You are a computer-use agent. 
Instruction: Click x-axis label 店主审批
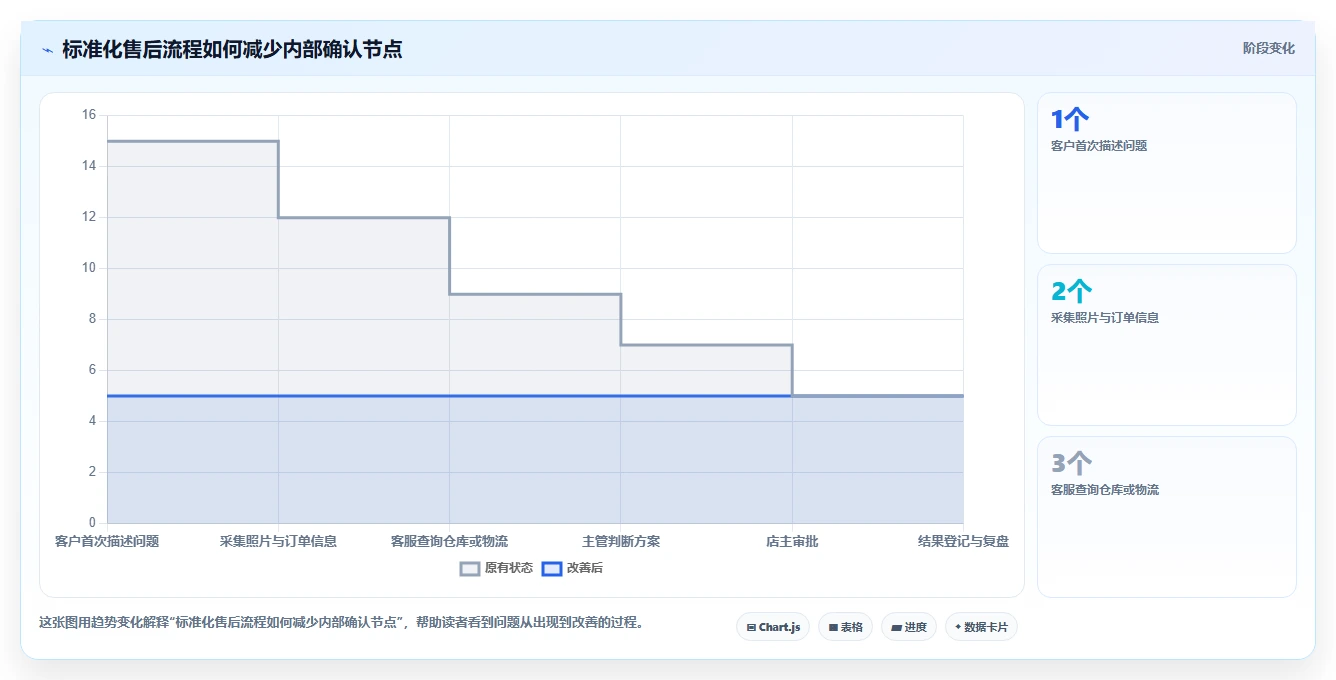click(792, 541)
